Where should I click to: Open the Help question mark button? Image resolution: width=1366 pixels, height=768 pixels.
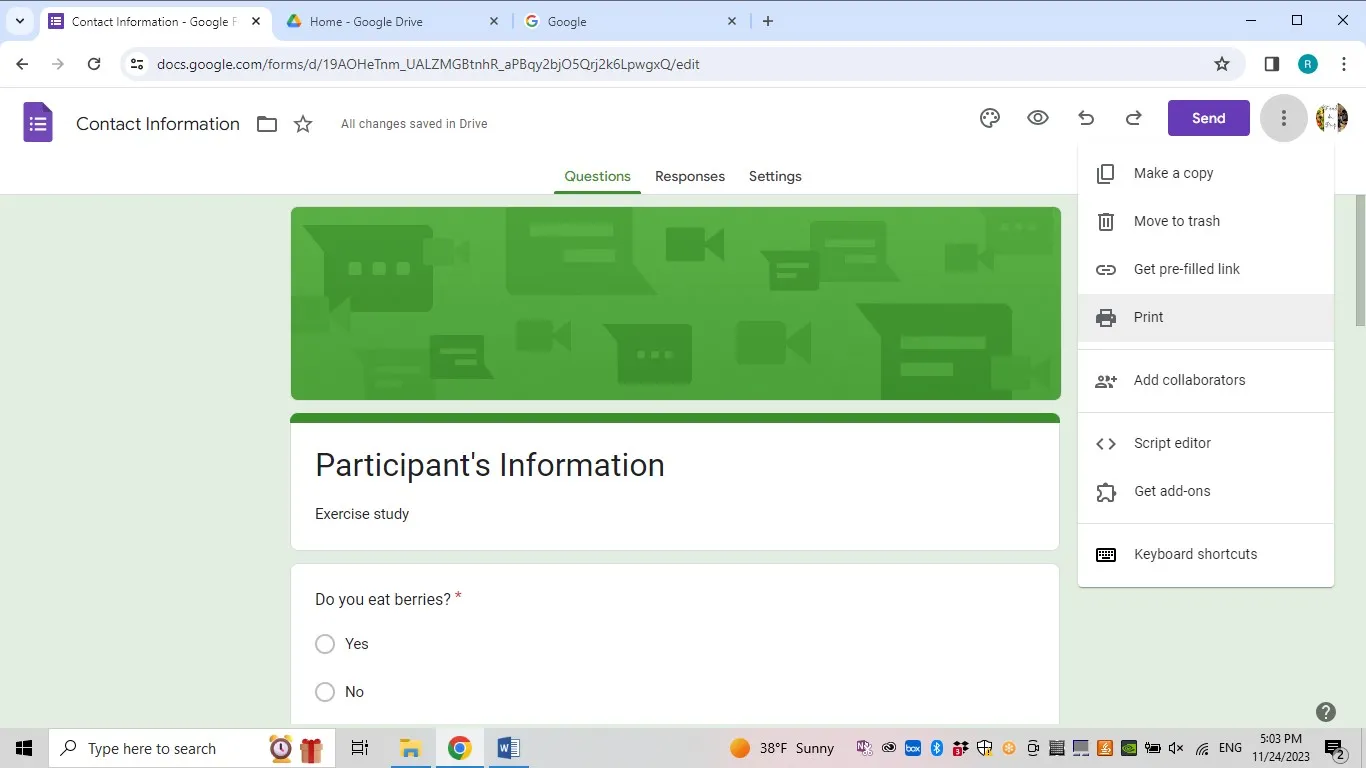coord(1325,711)
